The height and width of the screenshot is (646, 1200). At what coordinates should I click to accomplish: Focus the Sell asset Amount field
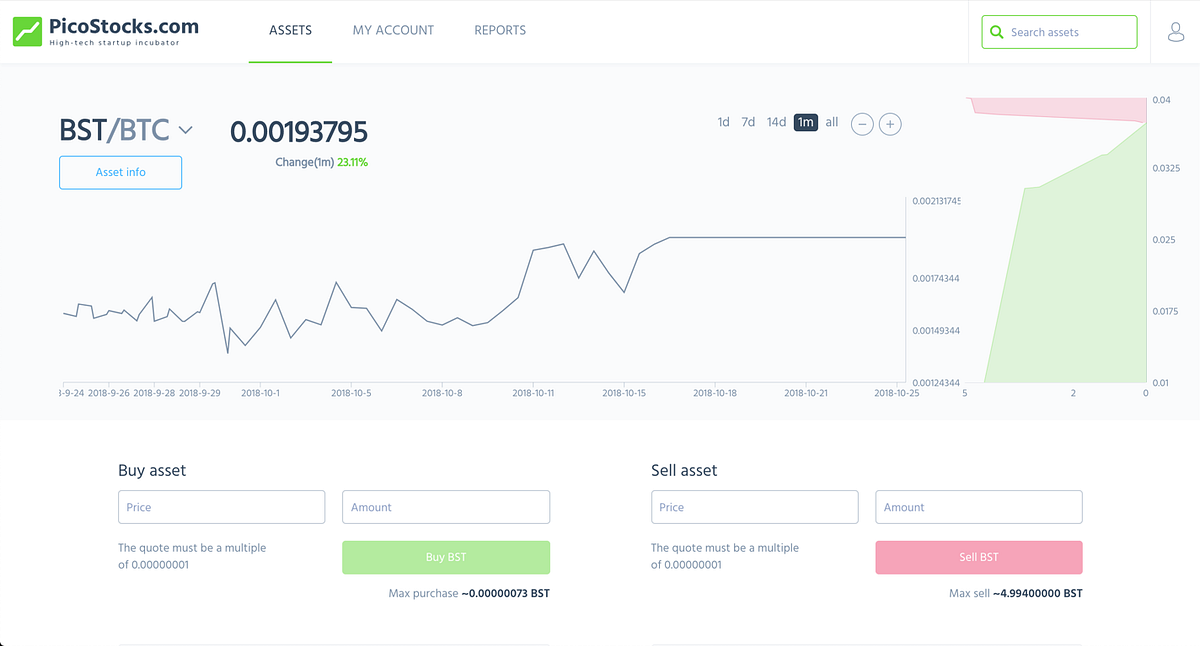click(x=979, y=507)
